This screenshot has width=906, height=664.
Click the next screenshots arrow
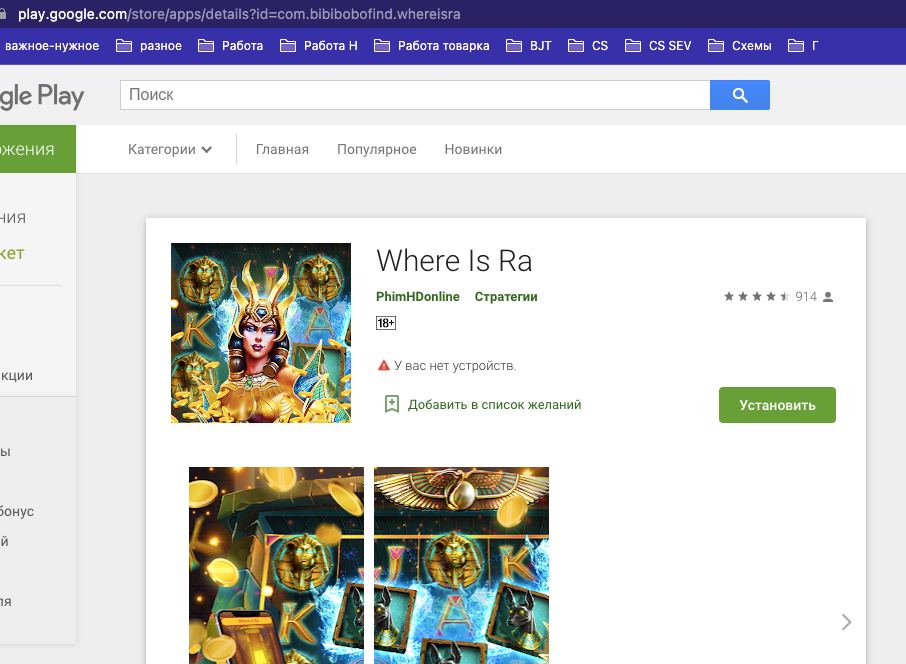[x=846, y=622]
